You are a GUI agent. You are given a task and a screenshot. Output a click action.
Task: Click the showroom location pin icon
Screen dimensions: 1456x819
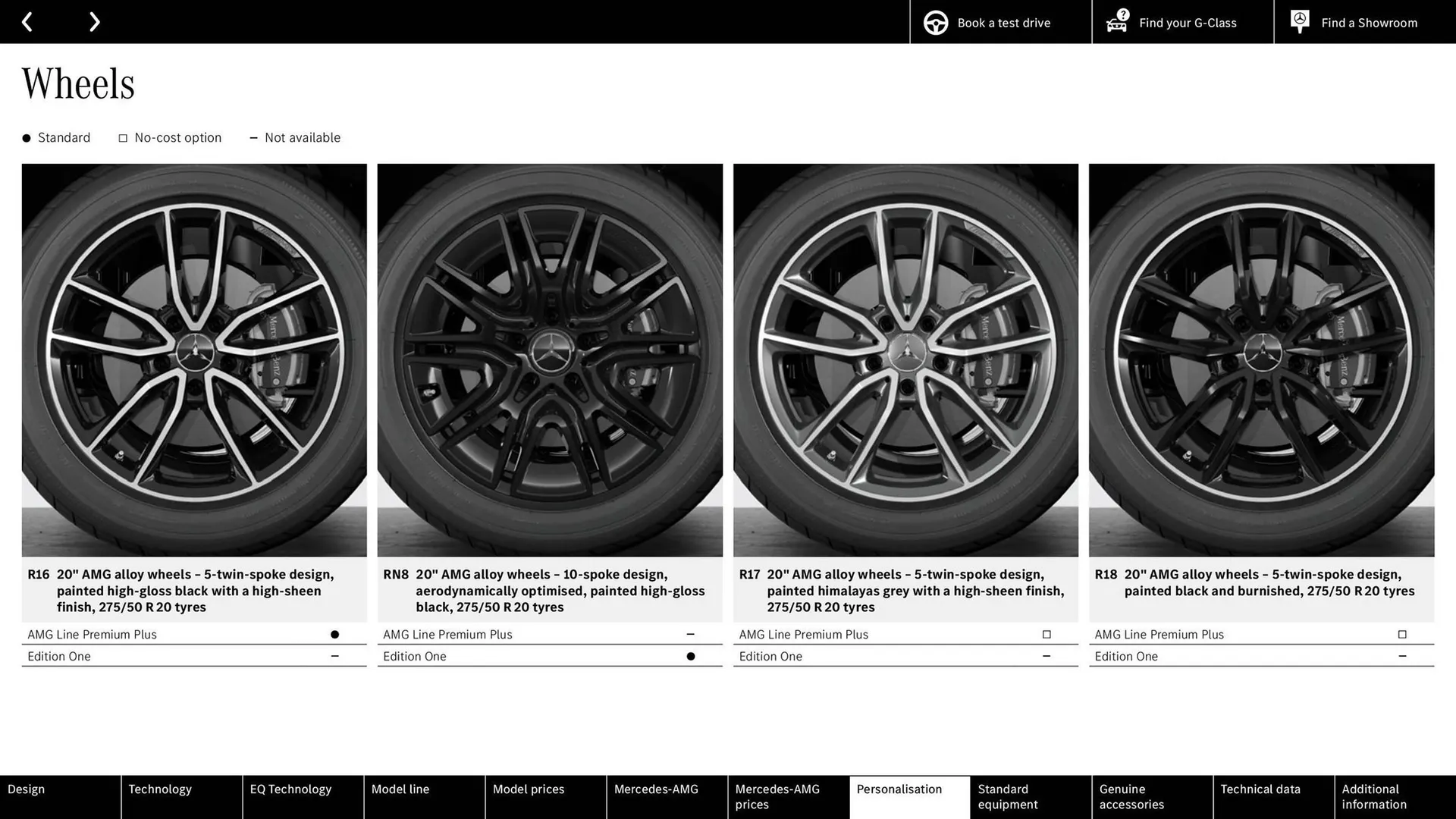pos(1299,21)
